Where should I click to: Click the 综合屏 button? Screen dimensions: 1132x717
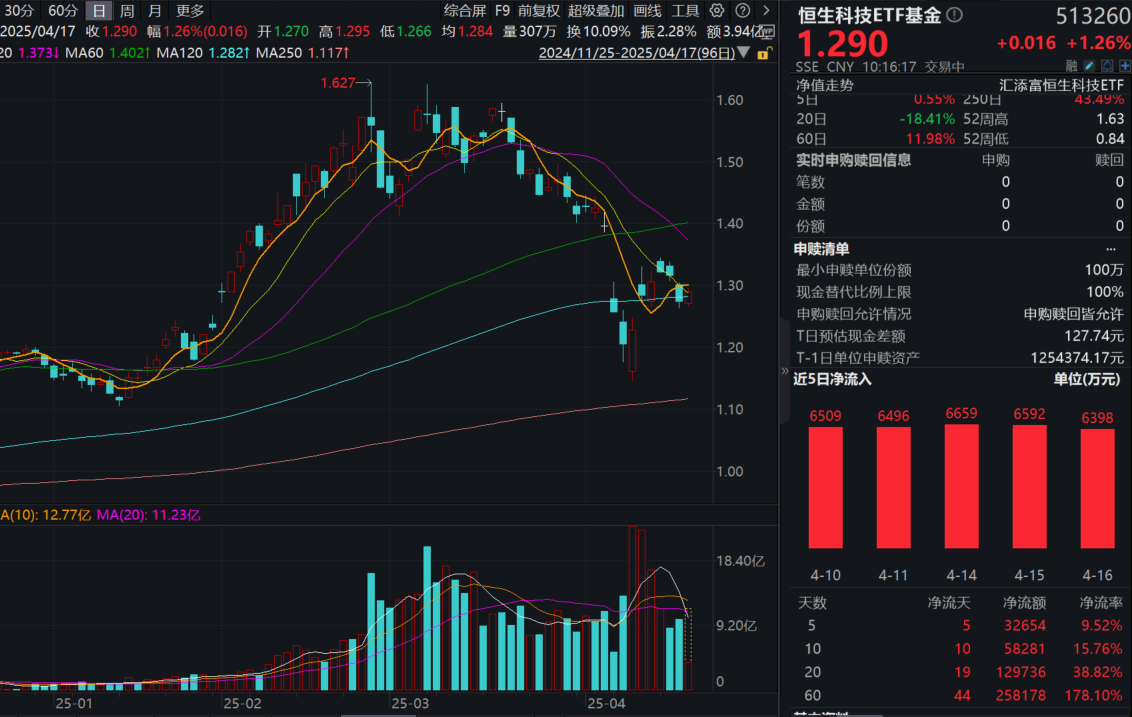464,10
